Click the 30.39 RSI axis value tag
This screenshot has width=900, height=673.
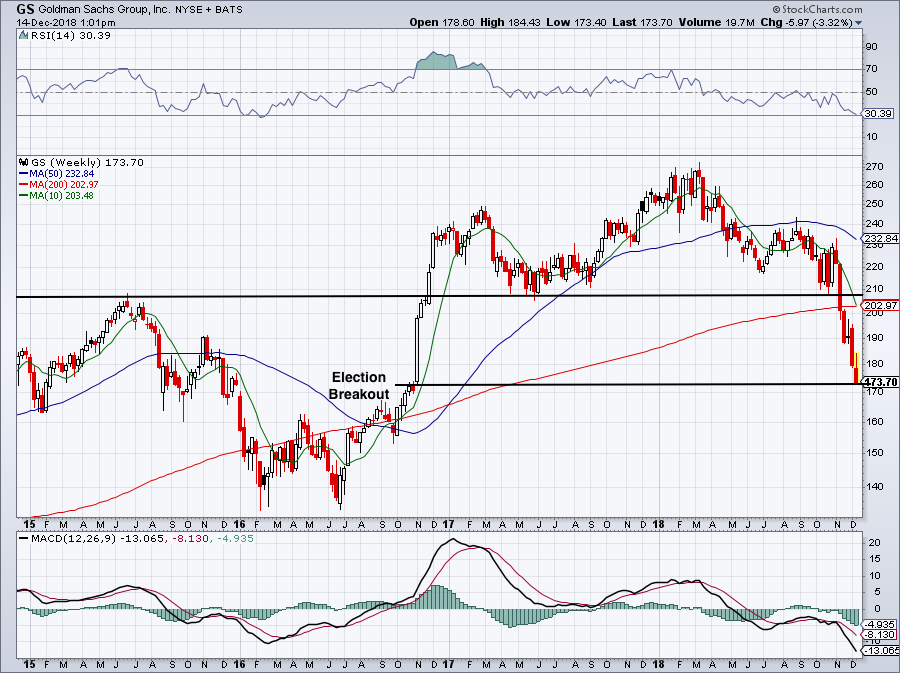click(878, 114)
